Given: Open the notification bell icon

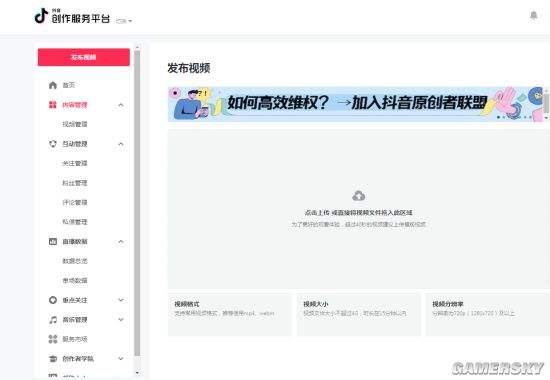Looking at the screenshot, I should point(534,15).
